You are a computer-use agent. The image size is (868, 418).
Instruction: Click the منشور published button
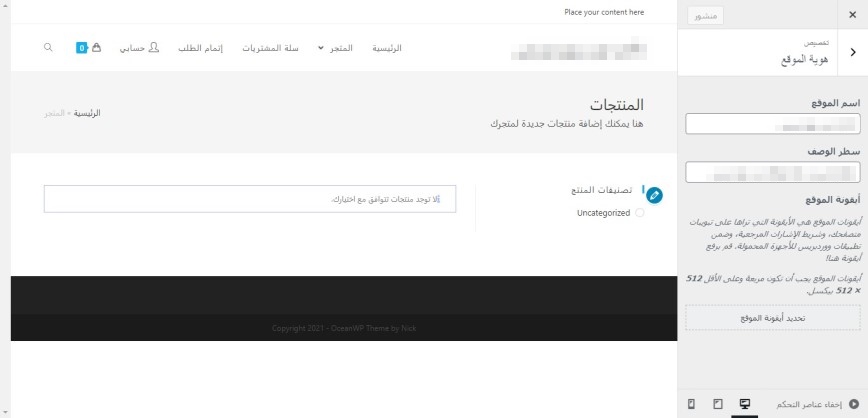point(705,16)
